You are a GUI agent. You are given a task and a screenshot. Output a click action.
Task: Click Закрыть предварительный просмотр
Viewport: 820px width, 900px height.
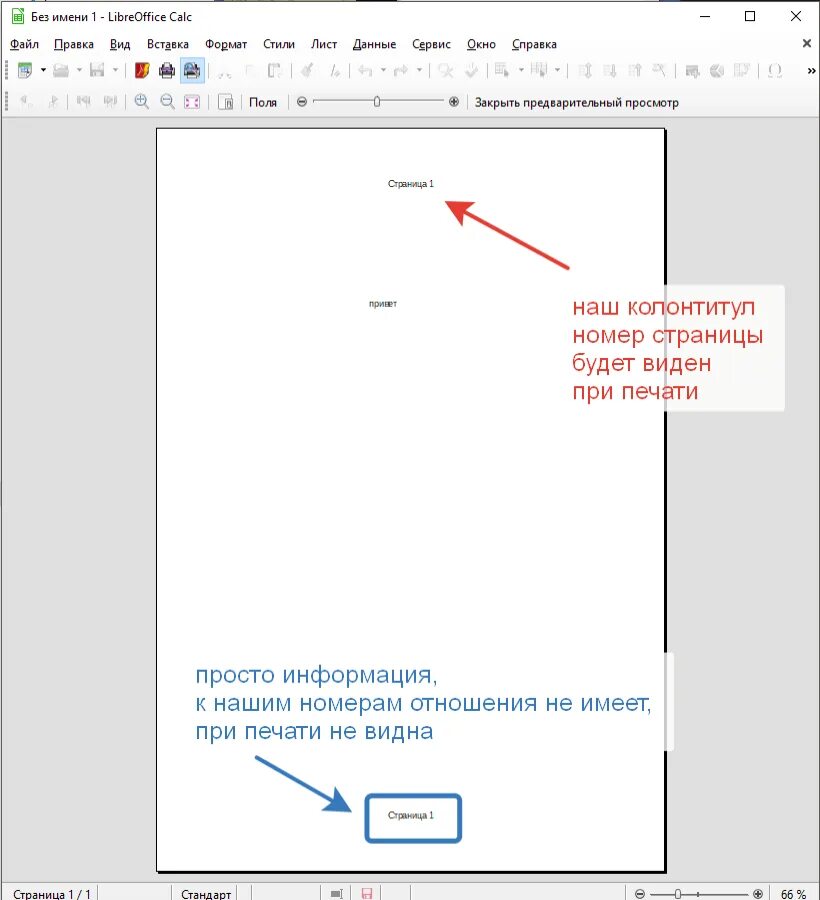(576, 103)
